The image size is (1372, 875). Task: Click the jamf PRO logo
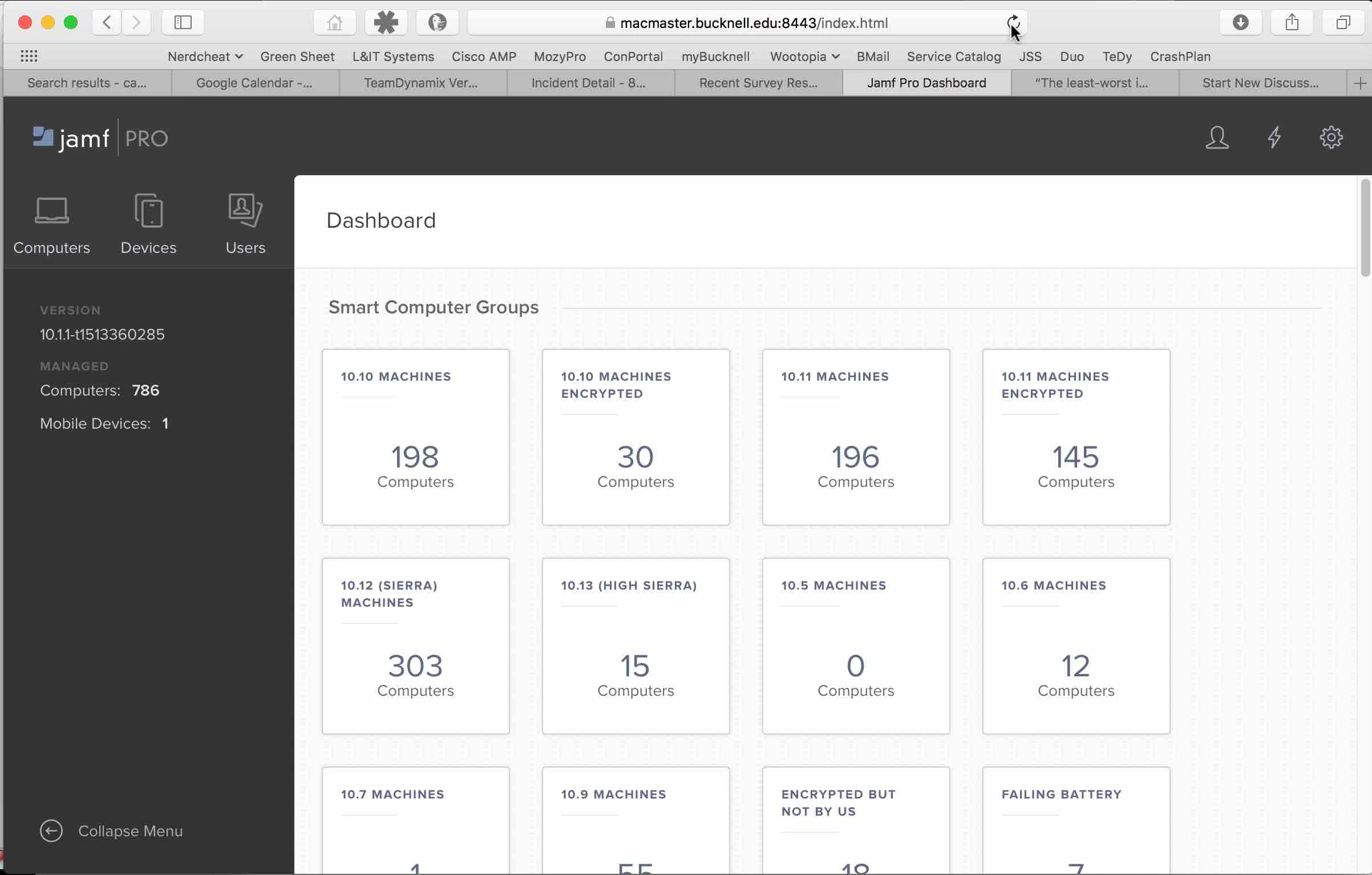[100, 138]
